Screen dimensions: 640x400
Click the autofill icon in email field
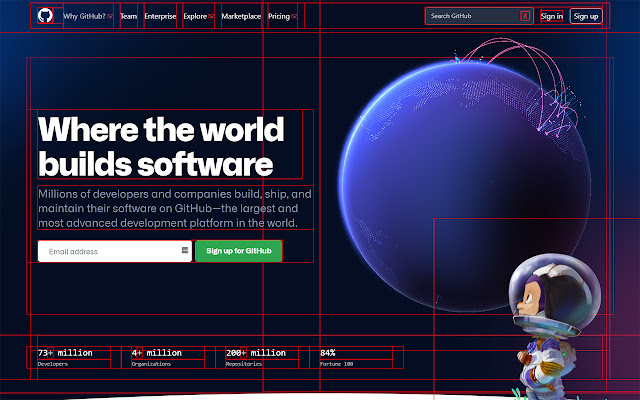click(185, 250)
